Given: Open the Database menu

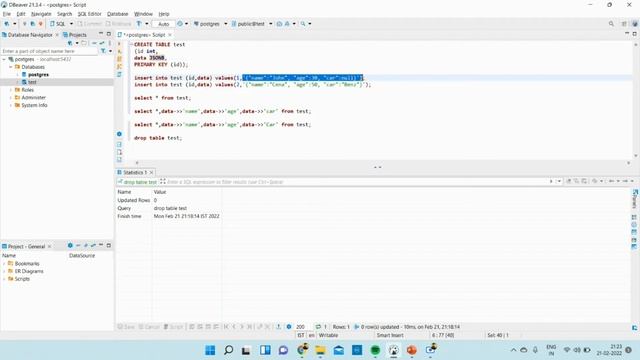Looking at the screenshot, I should click(x=118, y=14).
